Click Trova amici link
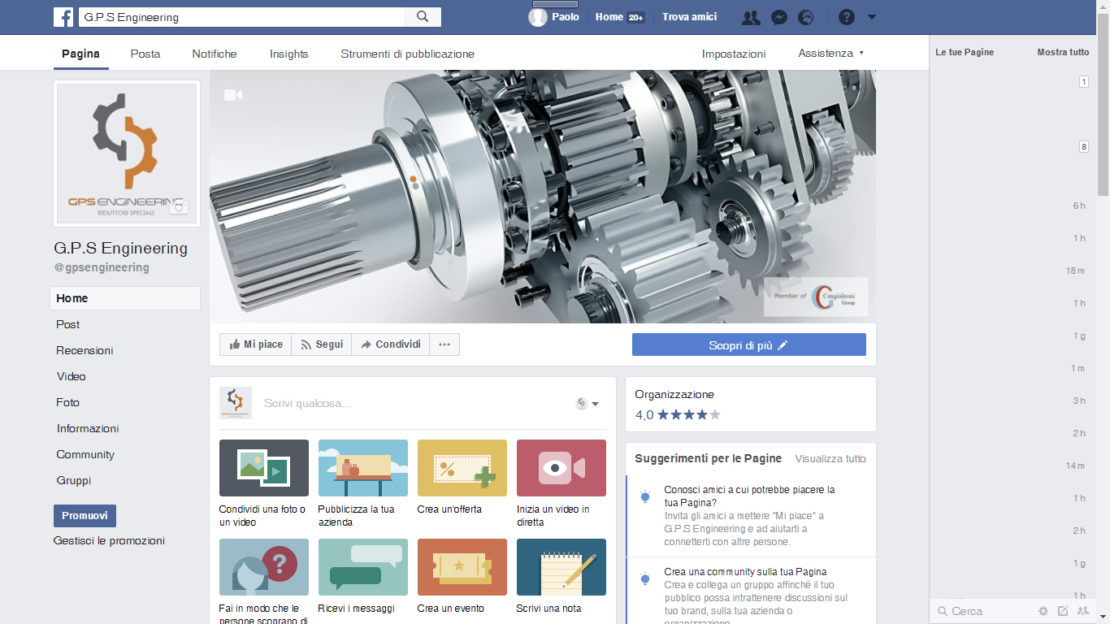1110x624 pixels. click(689, 17)
